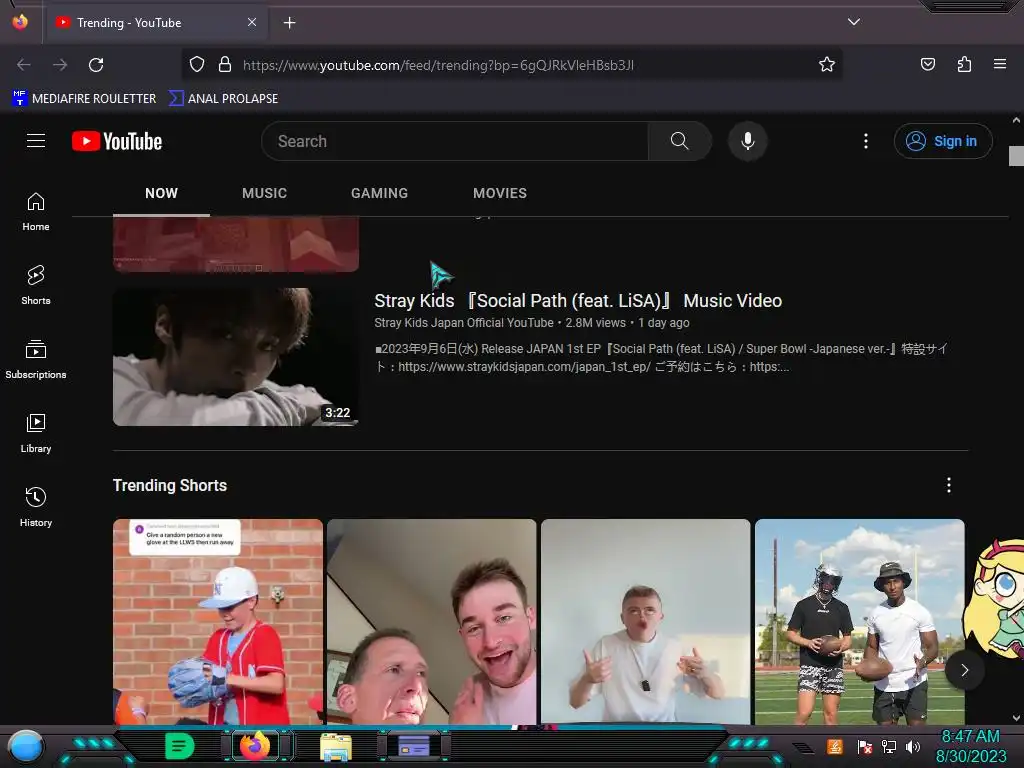Click volume speaker tray icon
The width and height of the screenshot is (1024, 768).
pyautogui.click(x=913, y=746)
